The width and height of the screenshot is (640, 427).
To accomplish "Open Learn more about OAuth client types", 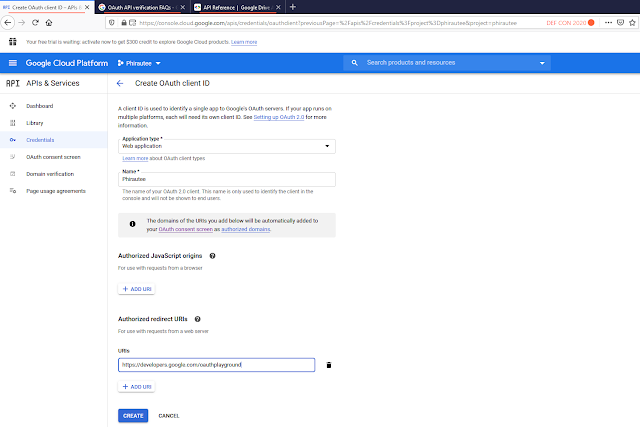I will [x=135, y=158].
